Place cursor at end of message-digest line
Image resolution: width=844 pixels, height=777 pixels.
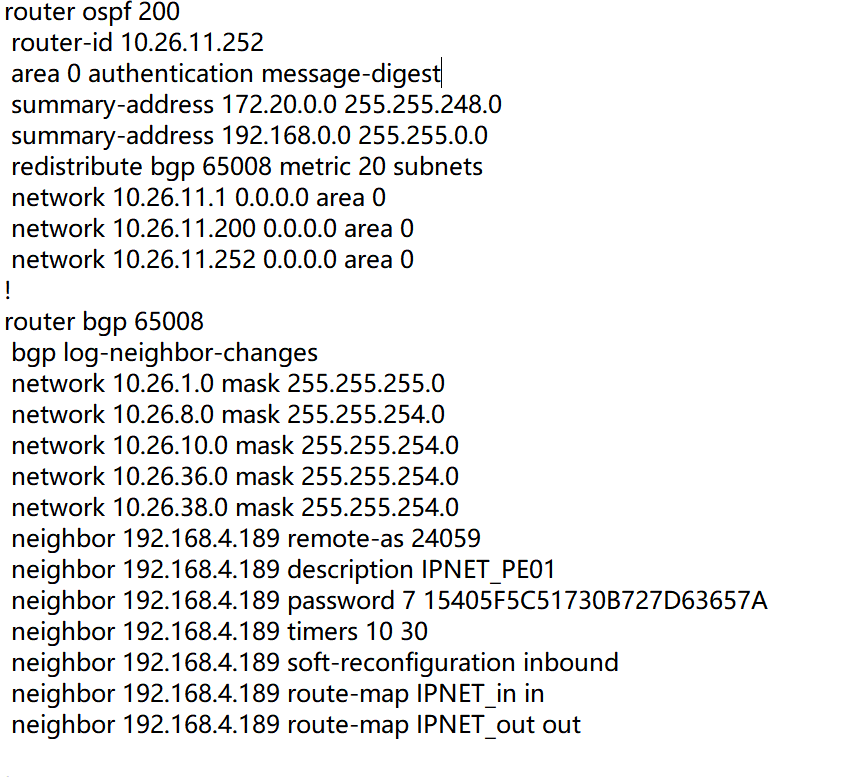(x=441, y=74)
